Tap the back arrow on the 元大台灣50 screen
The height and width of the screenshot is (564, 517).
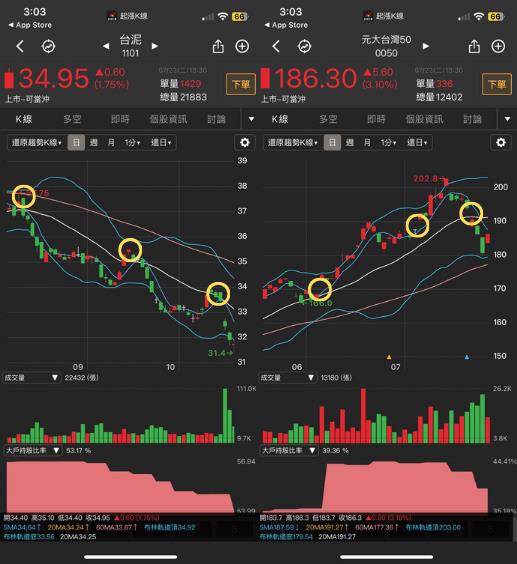tap(276, 46)
